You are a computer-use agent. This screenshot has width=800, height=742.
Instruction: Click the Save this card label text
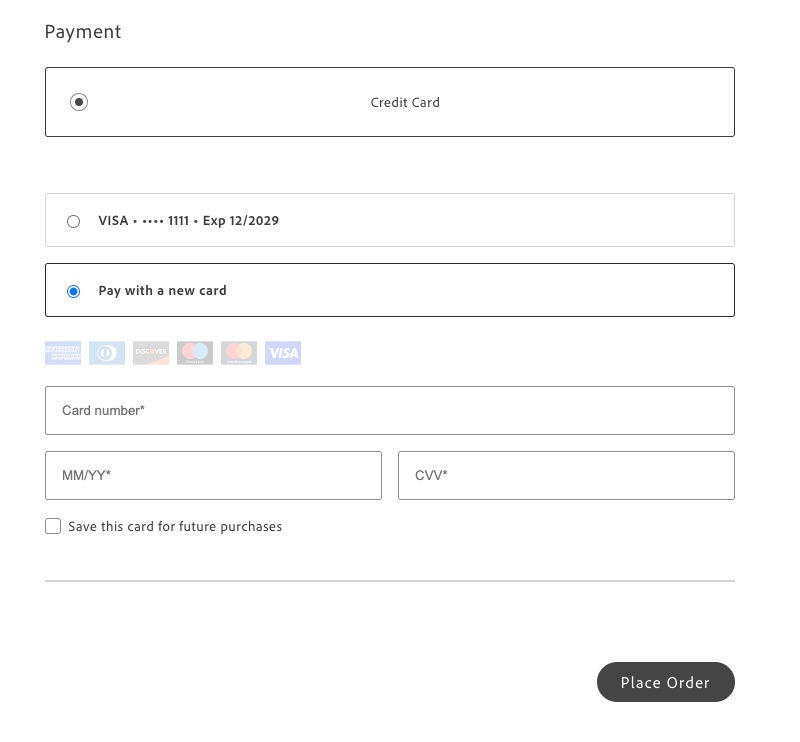click(x=173, y=526)
